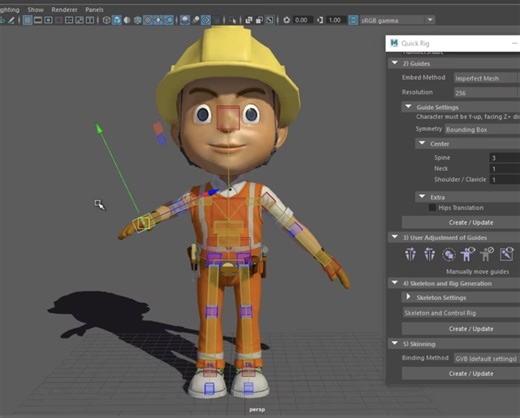Toggle X-ray active components icon
The width and height of the screenshot is (520, 418).
point(259,20)
